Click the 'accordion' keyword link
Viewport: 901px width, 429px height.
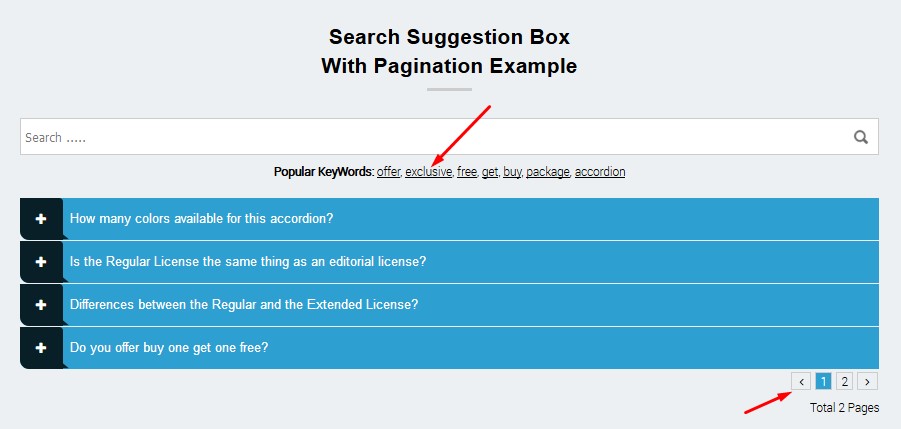coord(600,172)
